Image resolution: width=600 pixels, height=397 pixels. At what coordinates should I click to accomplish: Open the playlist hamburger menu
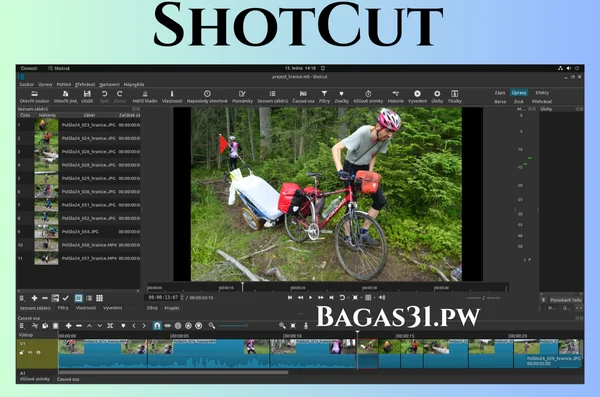pyautogui.click(x=22, y=298)
